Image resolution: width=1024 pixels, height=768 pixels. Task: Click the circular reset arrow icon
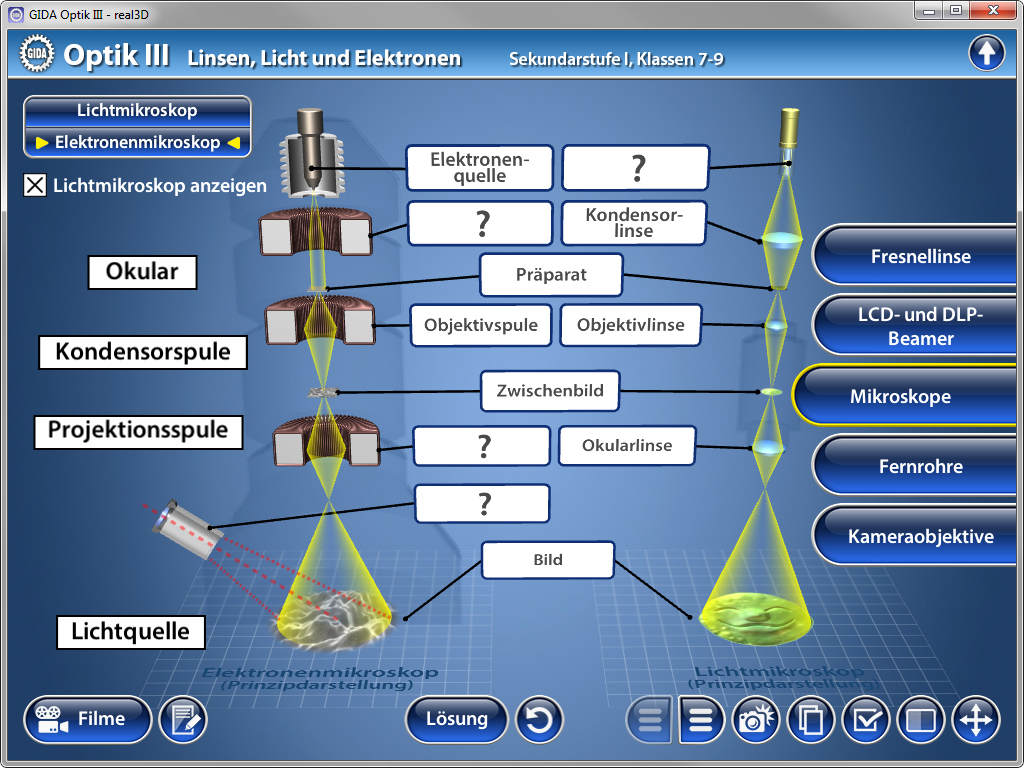tap(539, 719)
